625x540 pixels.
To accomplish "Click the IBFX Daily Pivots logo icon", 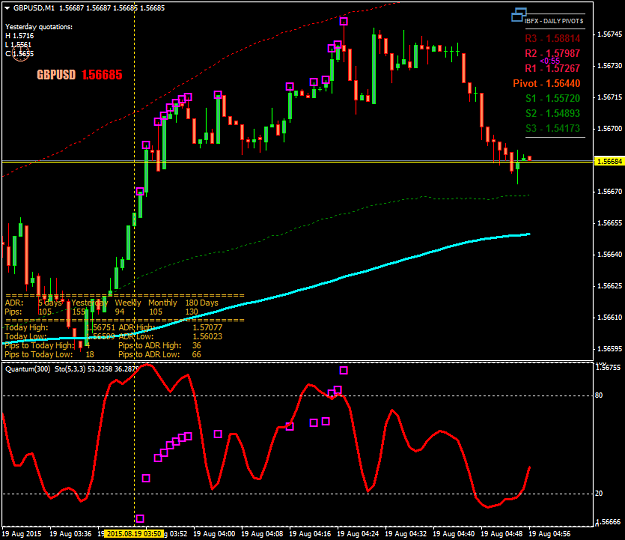I will tap(519, 15).
